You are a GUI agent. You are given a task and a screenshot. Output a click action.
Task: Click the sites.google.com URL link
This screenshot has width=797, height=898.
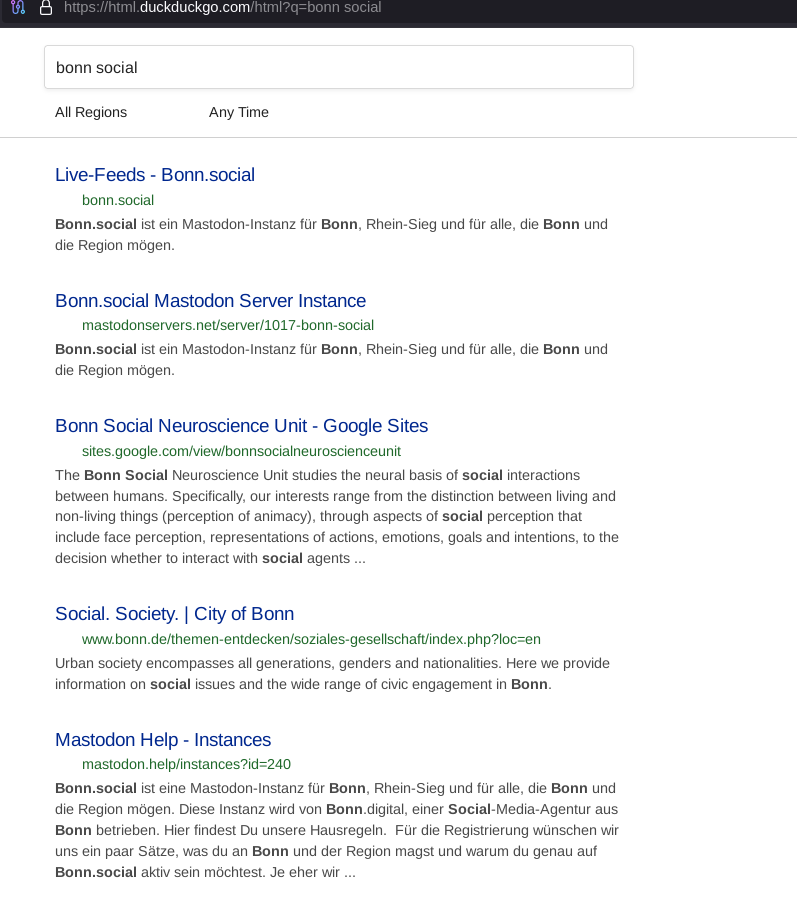241,451
